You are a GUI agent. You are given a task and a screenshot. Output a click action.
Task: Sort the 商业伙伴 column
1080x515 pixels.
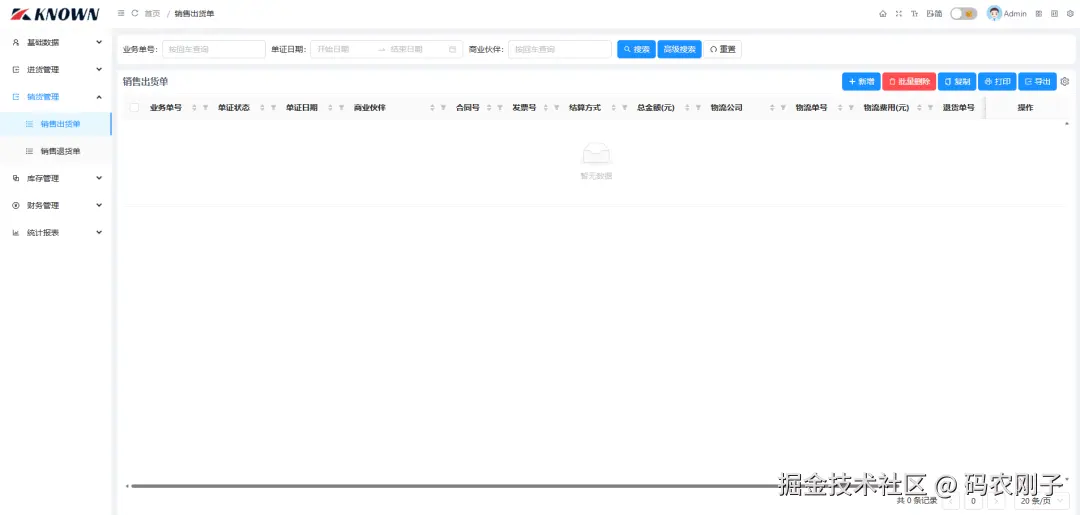[433, 108]
